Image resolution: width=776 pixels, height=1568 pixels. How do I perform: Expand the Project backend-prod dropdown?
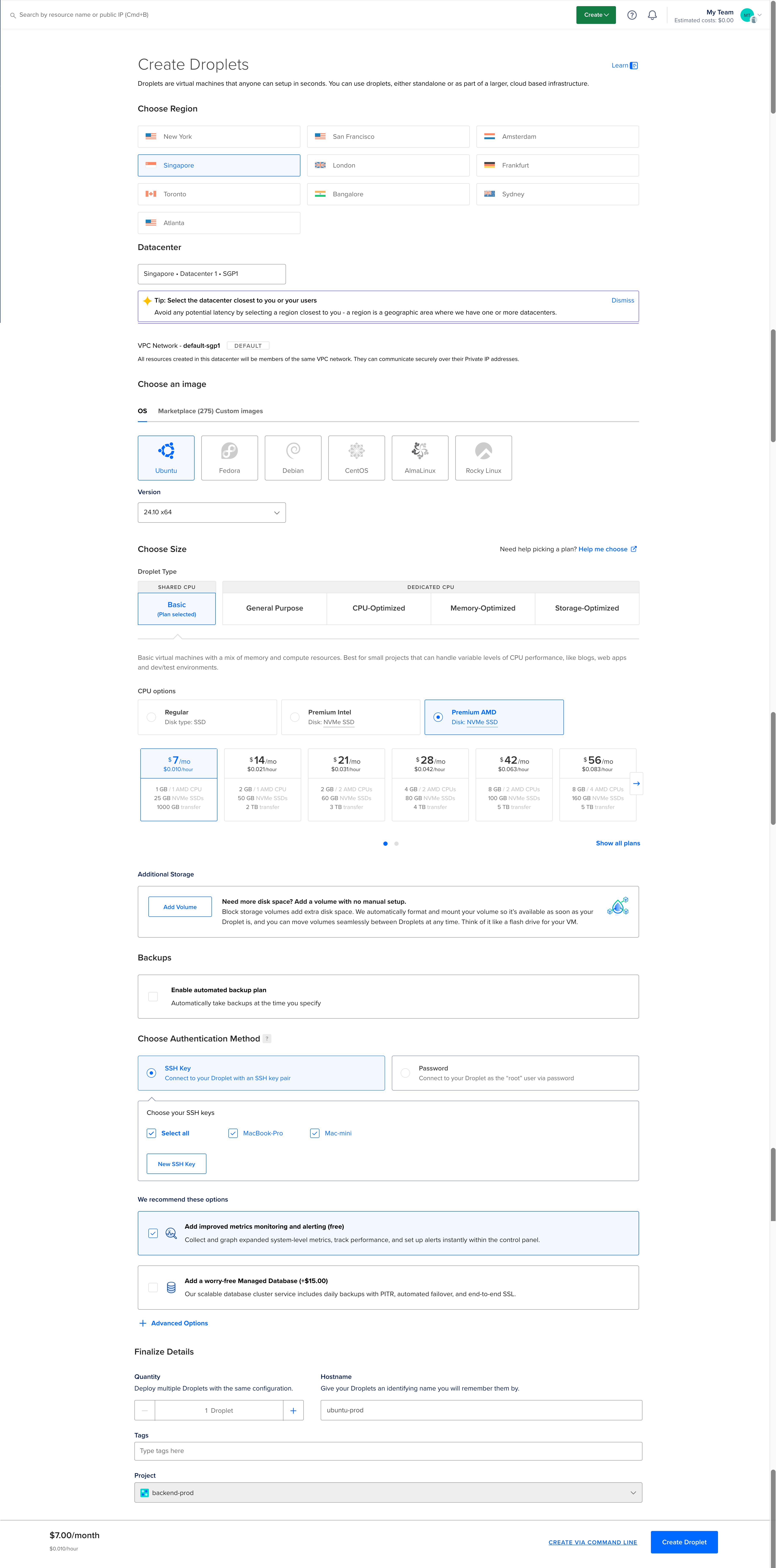388,1492
